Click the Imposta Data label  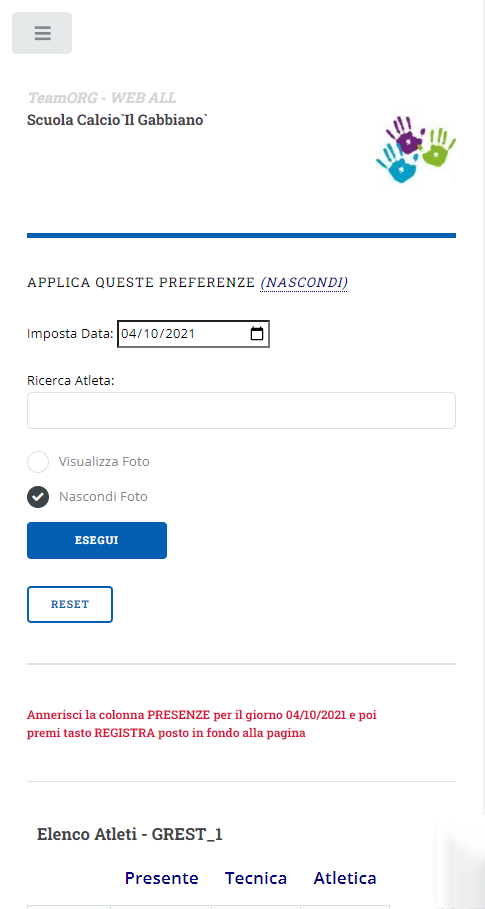pyautogui.click(x=70, y=334)
